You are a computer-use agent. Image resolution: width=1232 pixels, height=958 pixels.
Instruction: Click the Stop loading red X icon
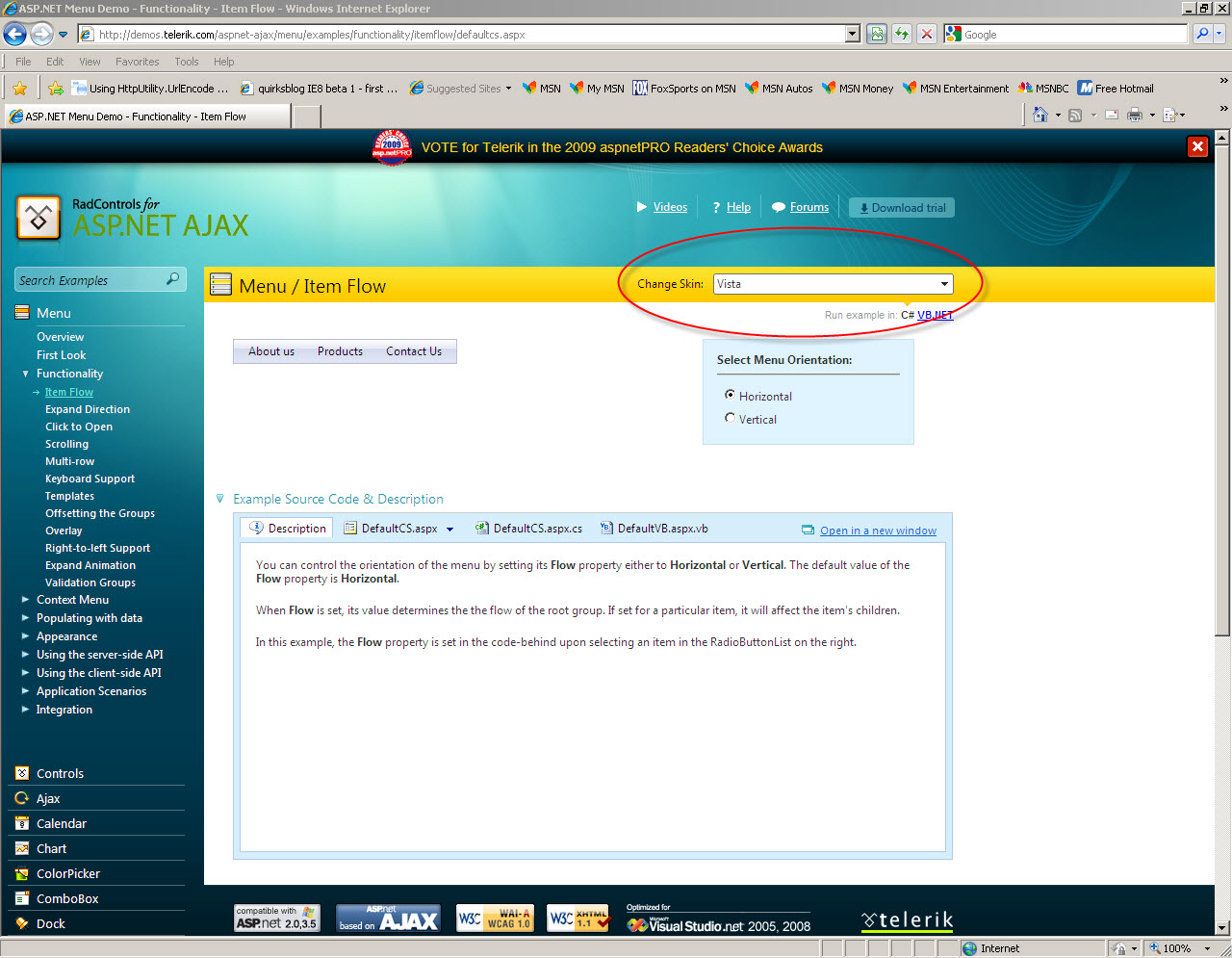pyautogui.click(x=926, y=35)
